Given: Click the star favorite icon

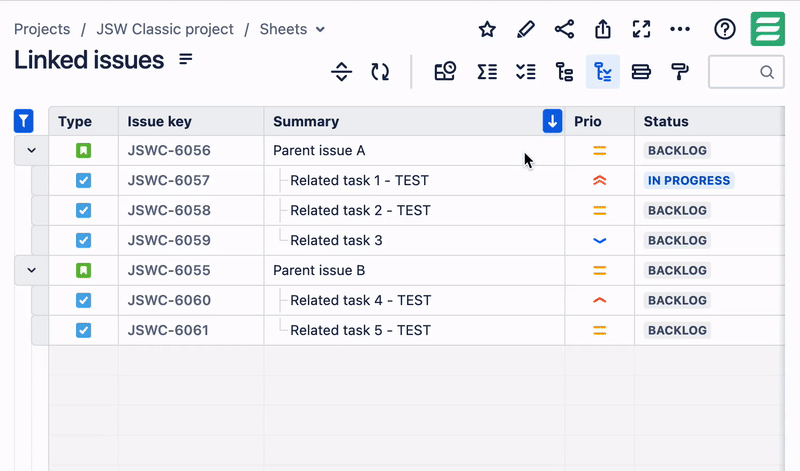Looking at the screenshot, I should pos(487,29).
